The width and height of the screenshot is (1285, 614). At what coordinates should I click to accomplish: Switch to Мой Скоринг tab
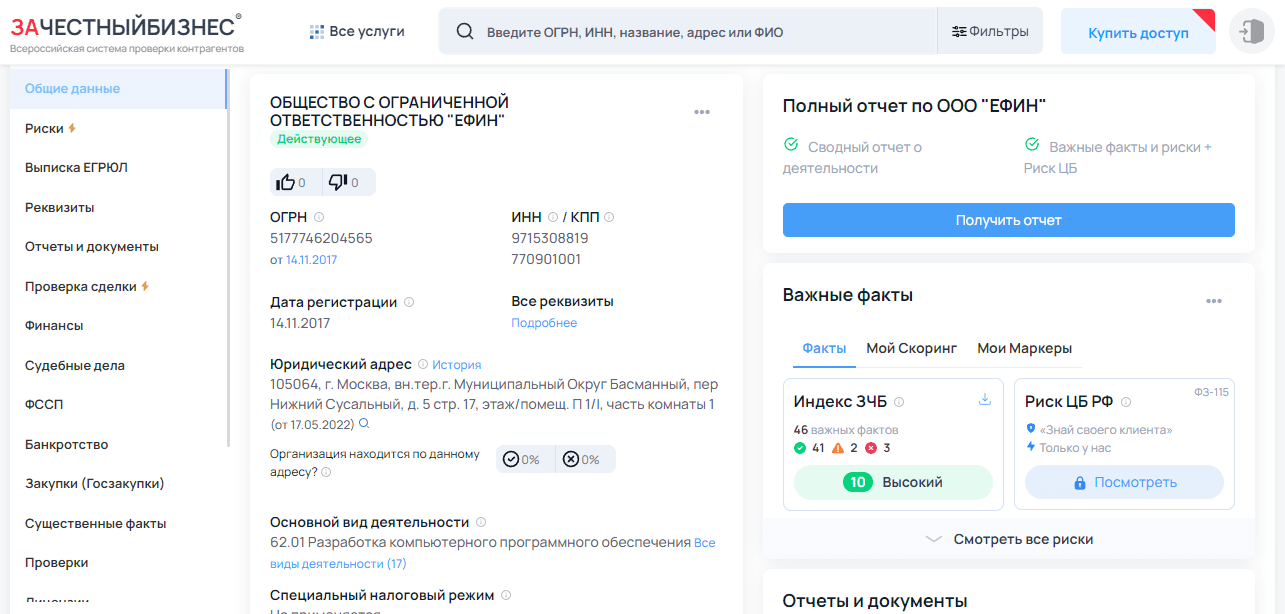(911, 348)
